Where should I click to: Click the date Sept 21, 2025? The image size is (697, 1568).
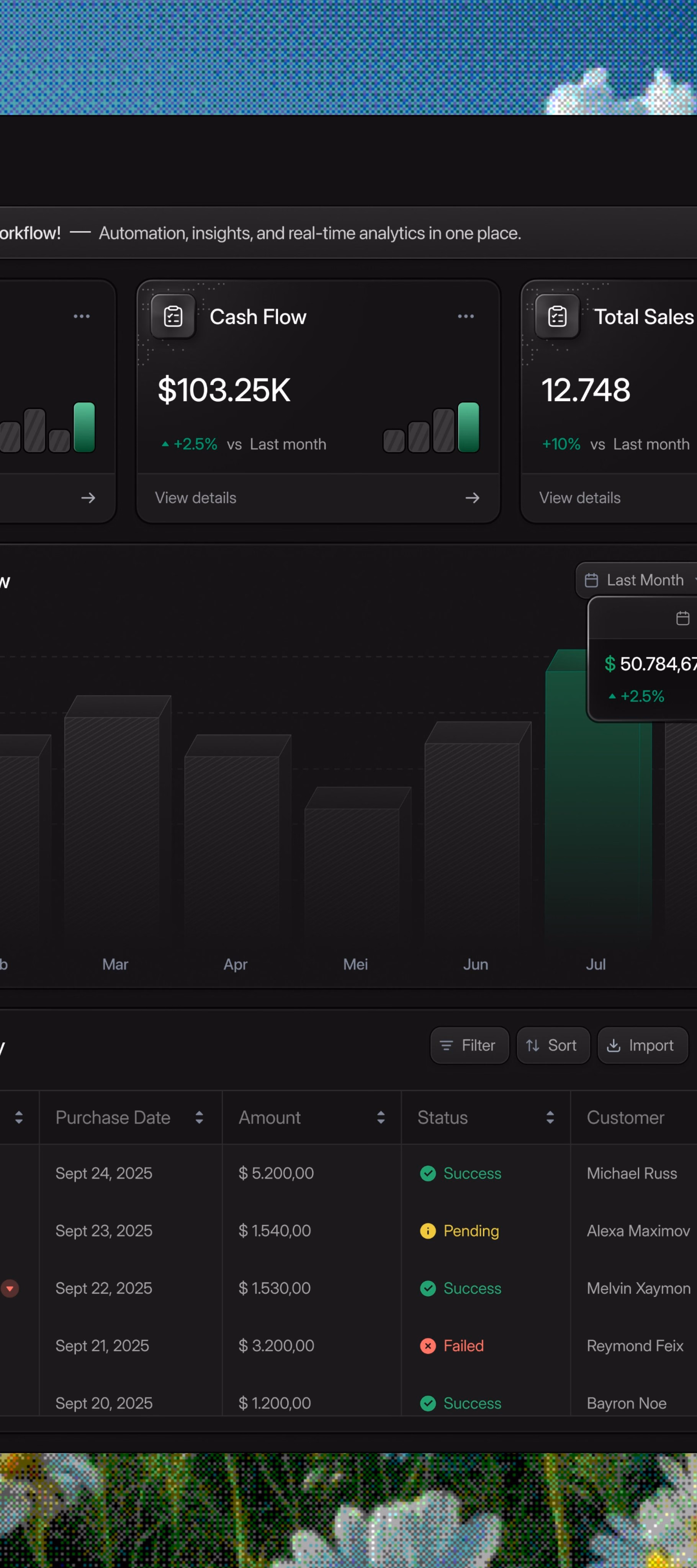[x=102, y=1346]
